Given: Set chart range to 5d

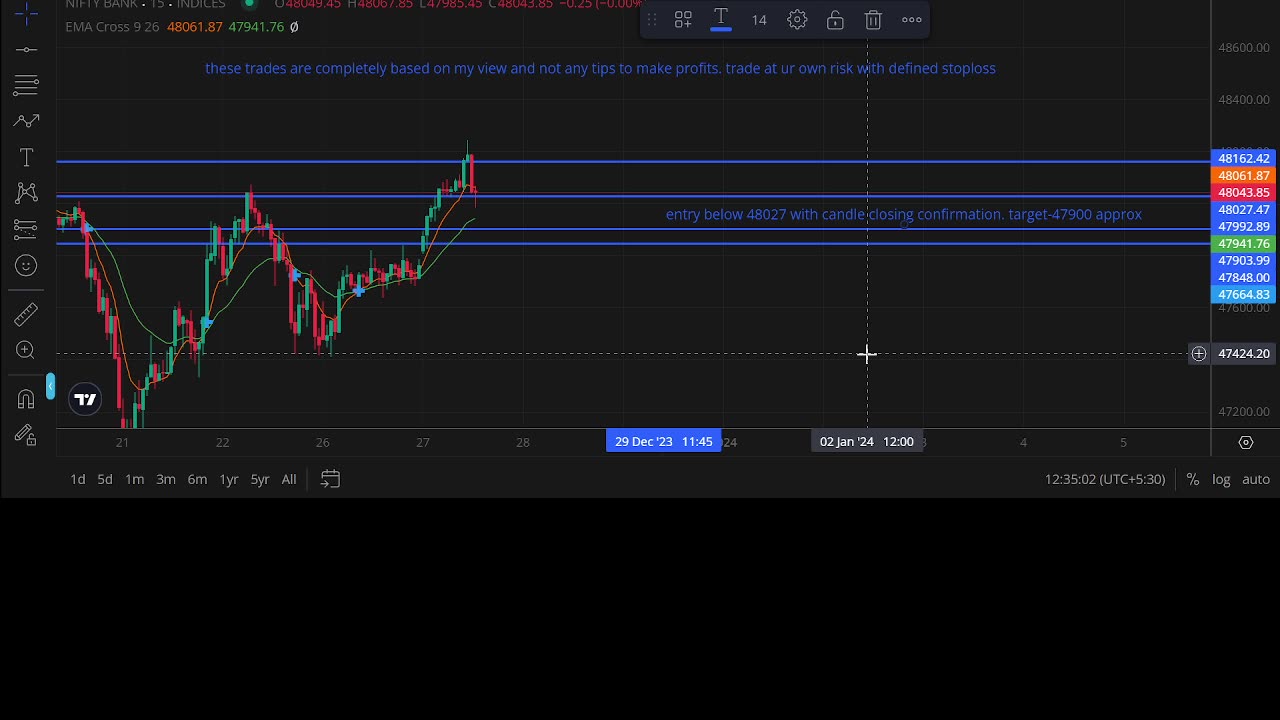Looking at the screenshot, I should click(105, 479).
